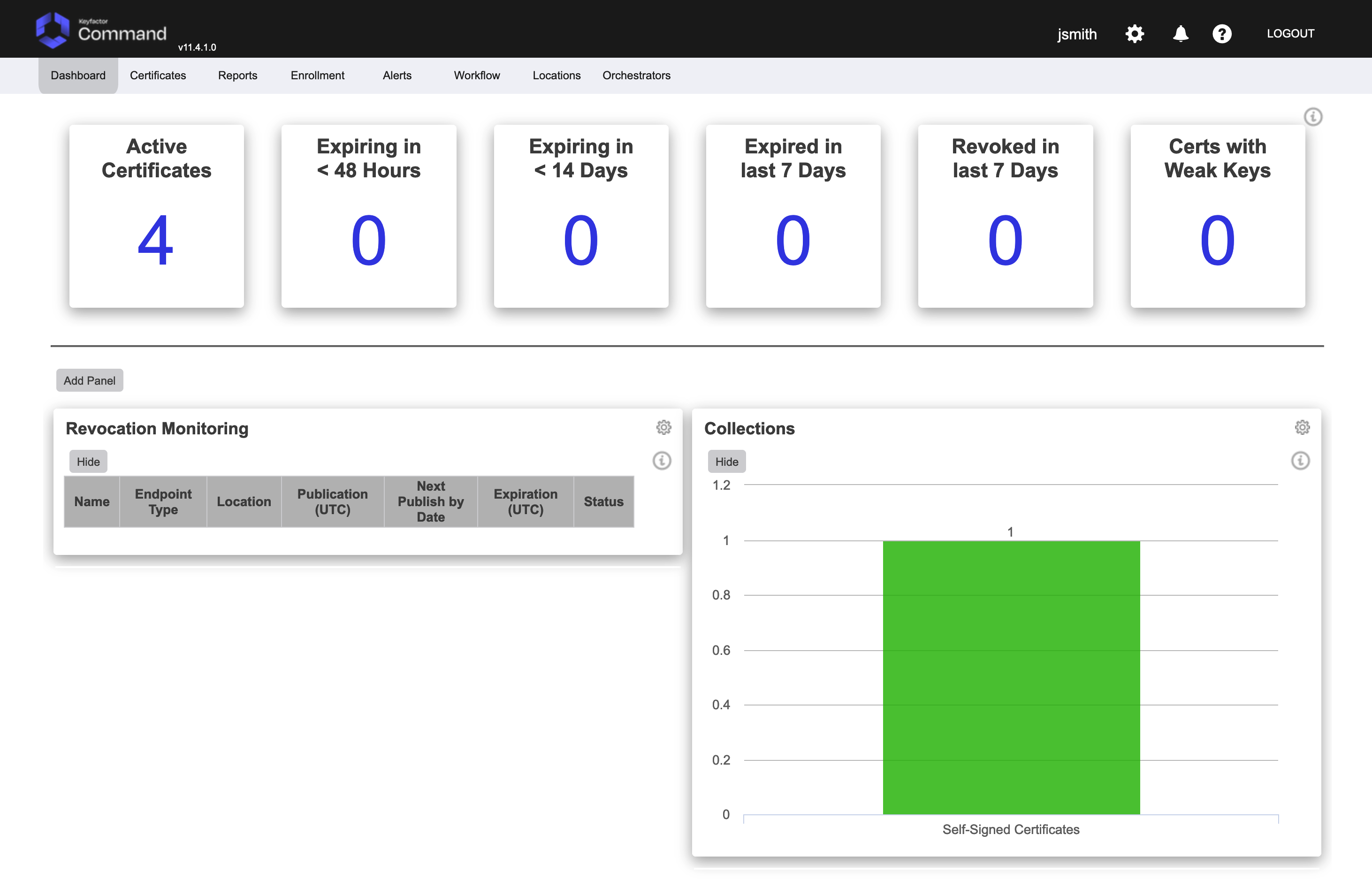The width and height of the screenshot is (1372, 880).
Task: Open the Alerts menu item
Action: click(x=397, y=76)
